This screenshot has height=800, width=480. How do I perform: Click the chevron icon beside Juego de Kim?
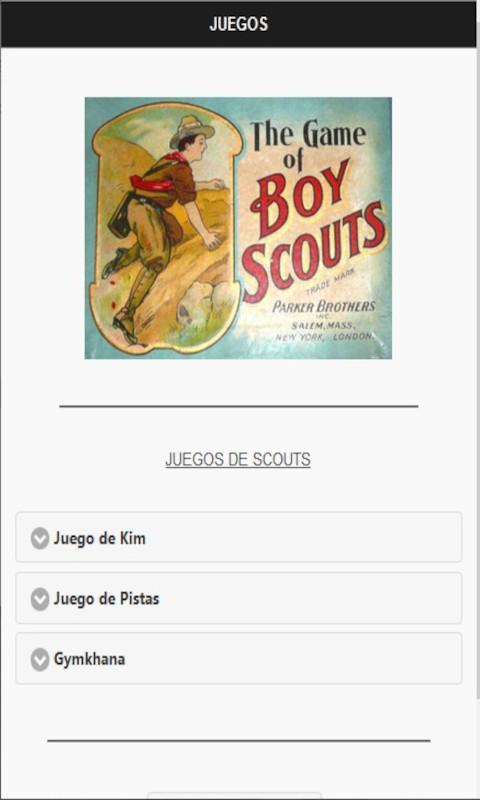pos(40,538)
